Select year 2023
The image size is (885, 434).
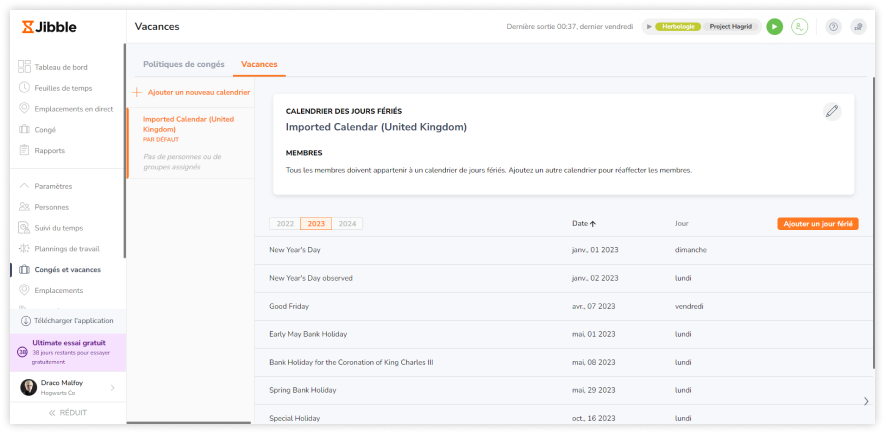click(316, 223)
